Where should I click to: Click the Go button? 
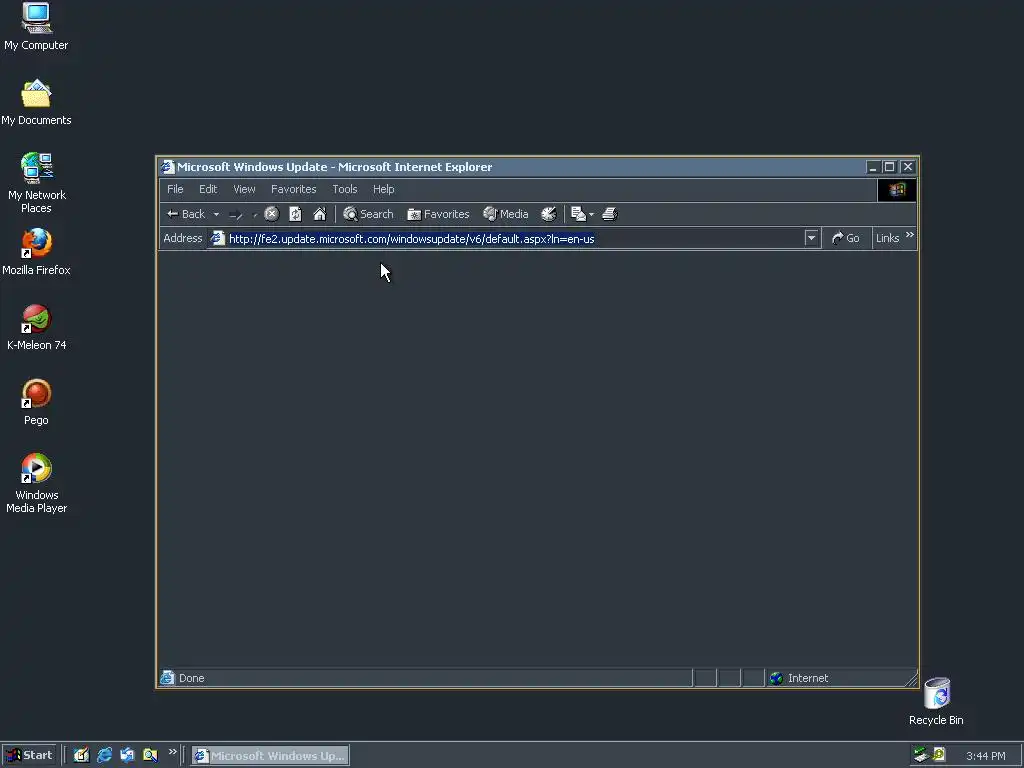pyautogui.click(x=846, y=238)
